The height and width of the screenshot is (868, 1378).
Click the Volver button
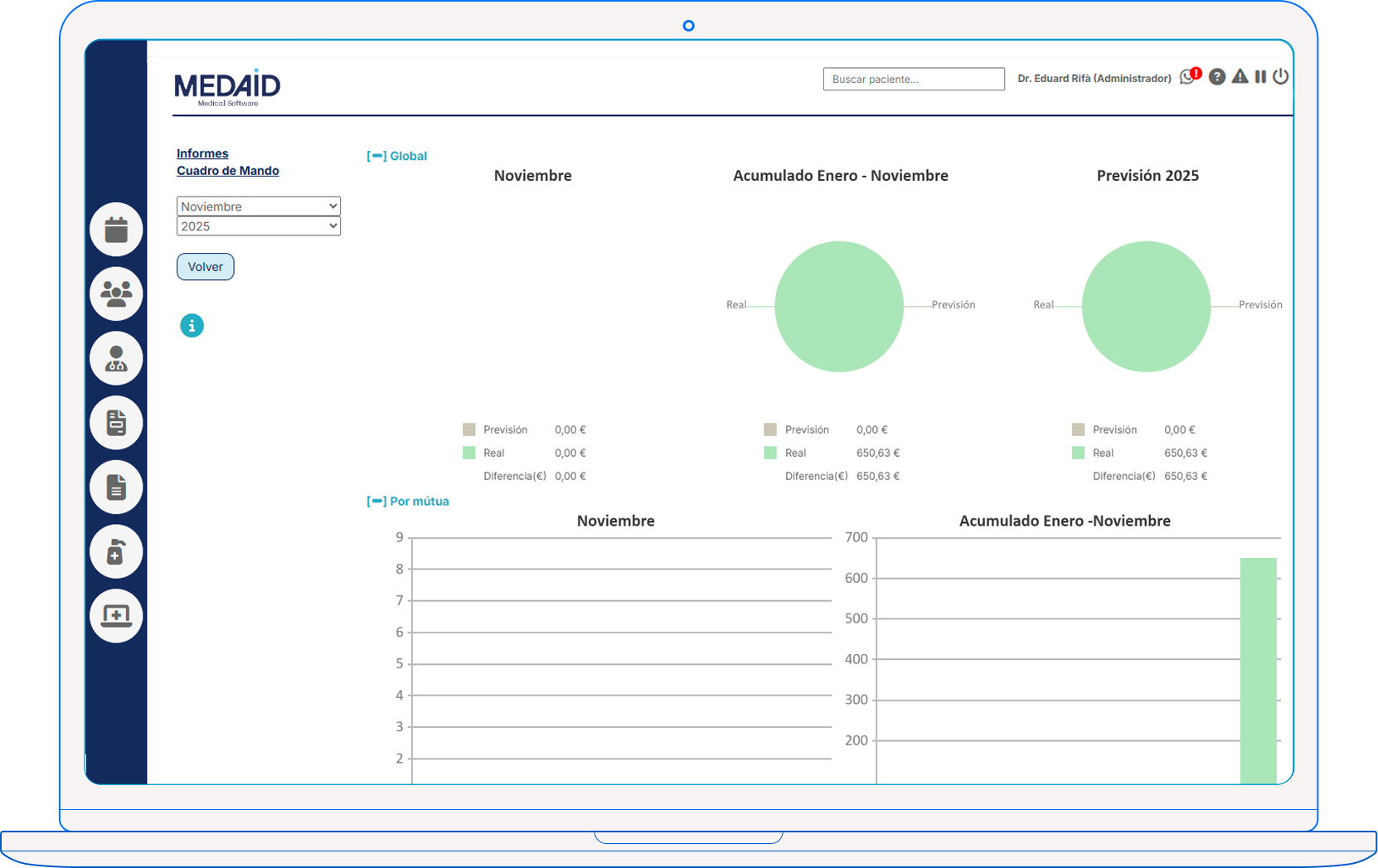click(x=206, y=267)
